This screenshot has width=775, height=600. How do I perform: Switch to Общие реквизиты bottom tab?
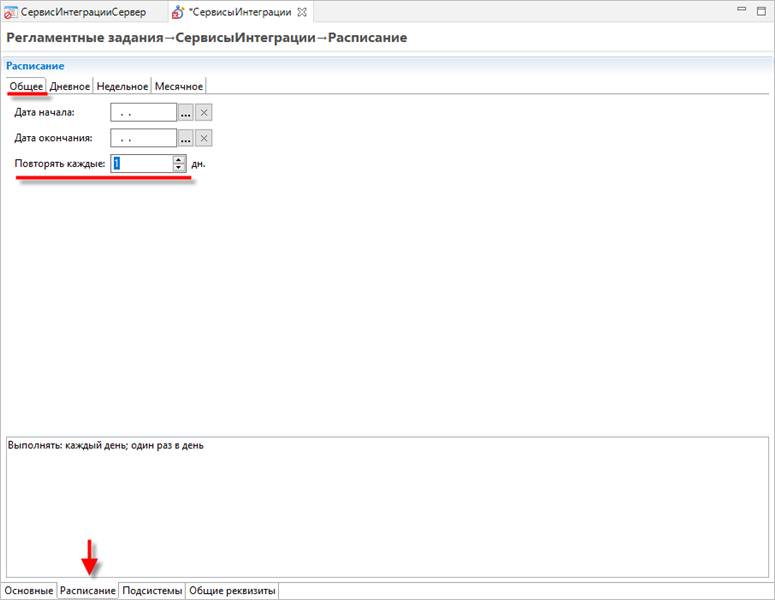click(x=231, y=591)
